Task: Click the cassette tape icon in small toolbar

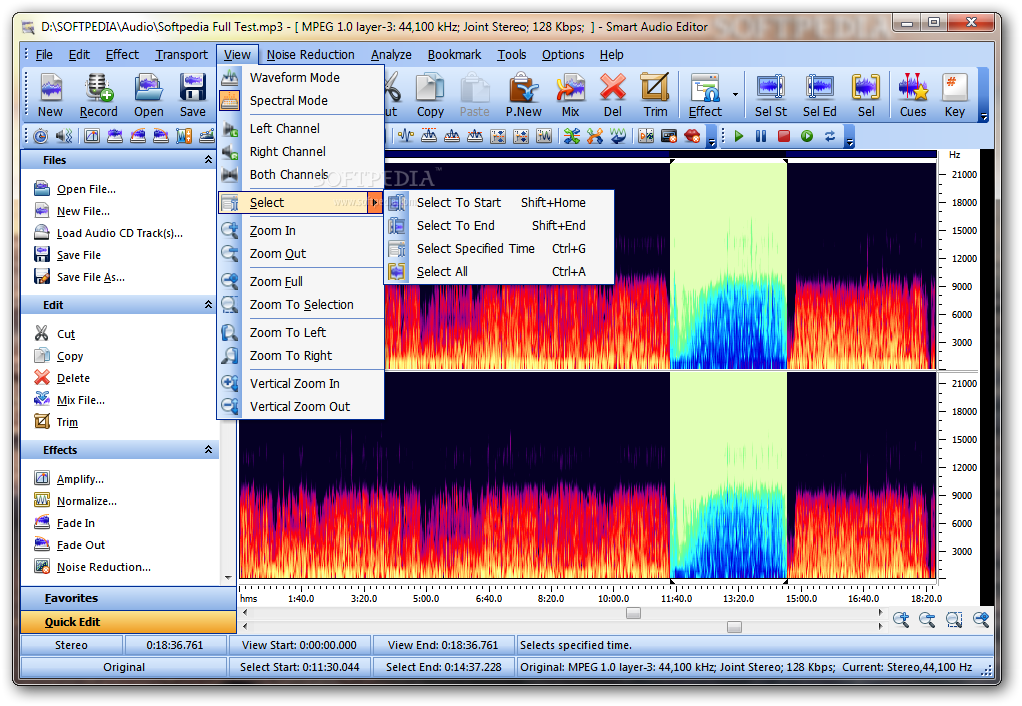Action: tap(669, 136)
